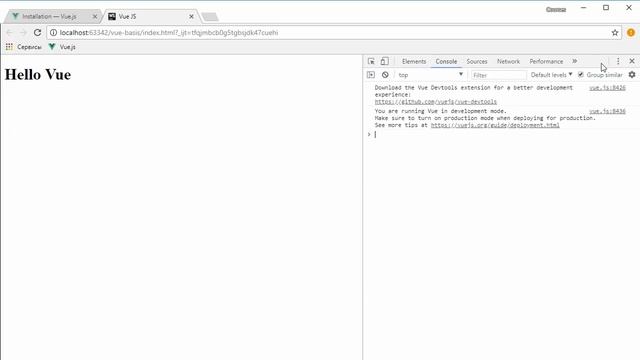Uncheck the Group similar checkbox

click(x=580, y=75)
